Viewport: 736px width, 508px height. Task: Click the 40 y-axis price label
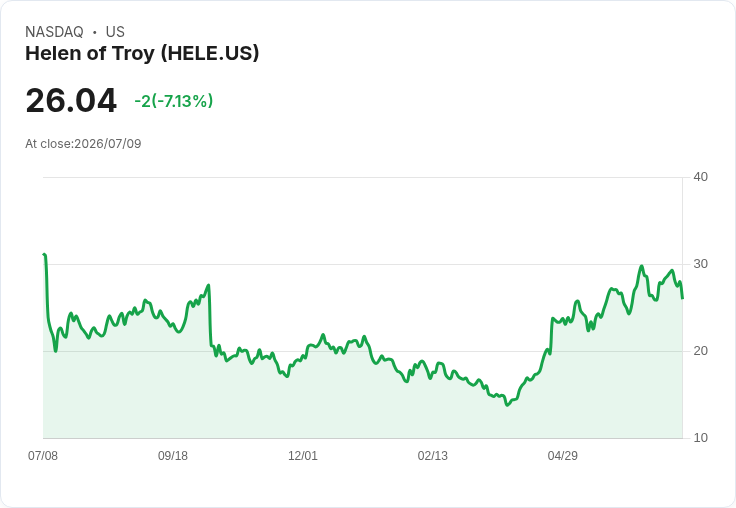700,177
